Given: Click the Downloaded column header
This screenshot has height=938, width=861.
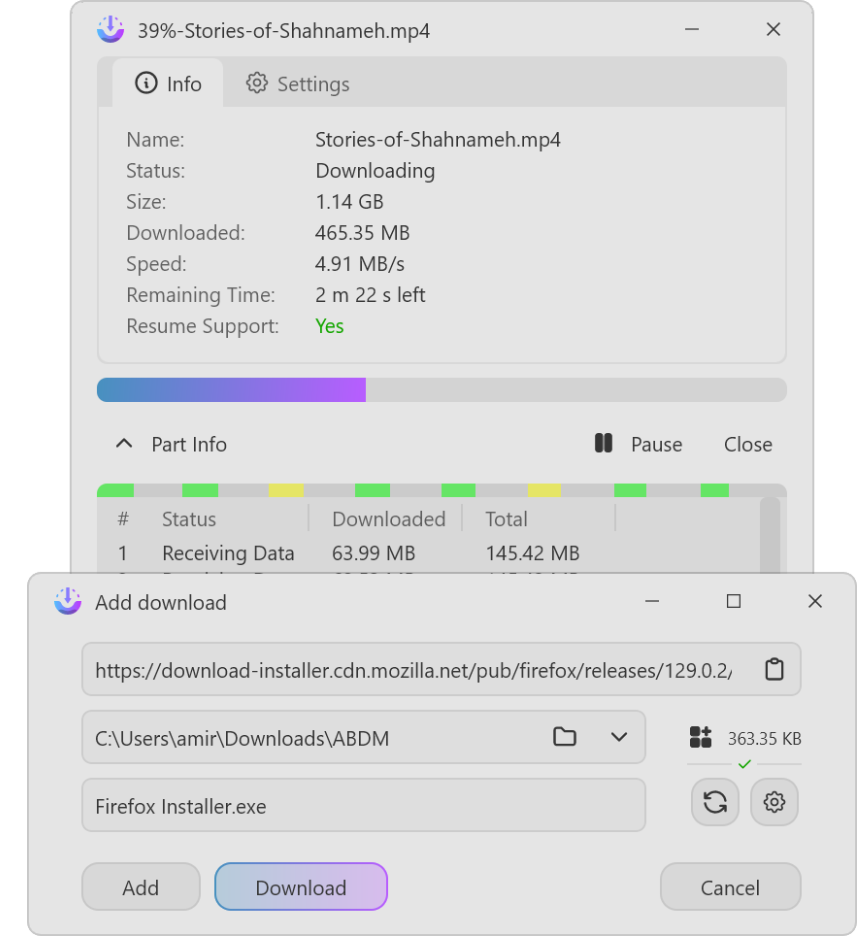Looking at the screenshot, I should pyautogui.click(x=388, y=519).
